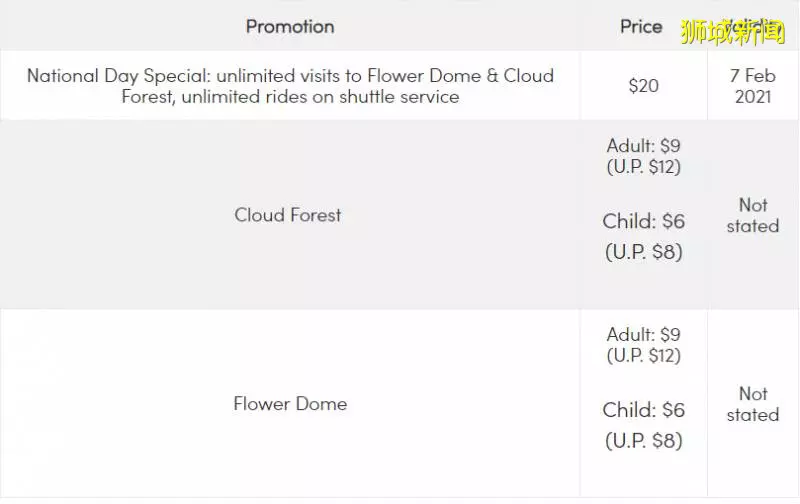
Task: Click Not stated in Flower Dome row
Action: coord(753,404)
